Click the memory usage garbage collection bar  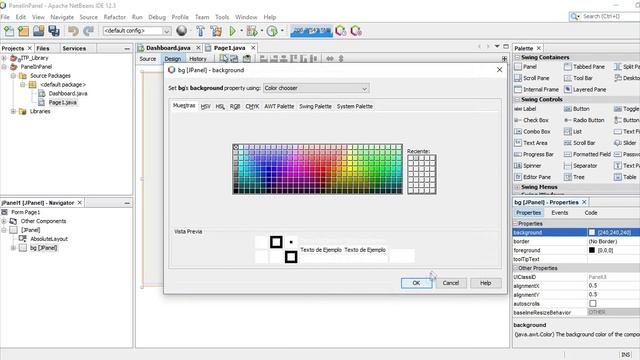tap(311, 31)
